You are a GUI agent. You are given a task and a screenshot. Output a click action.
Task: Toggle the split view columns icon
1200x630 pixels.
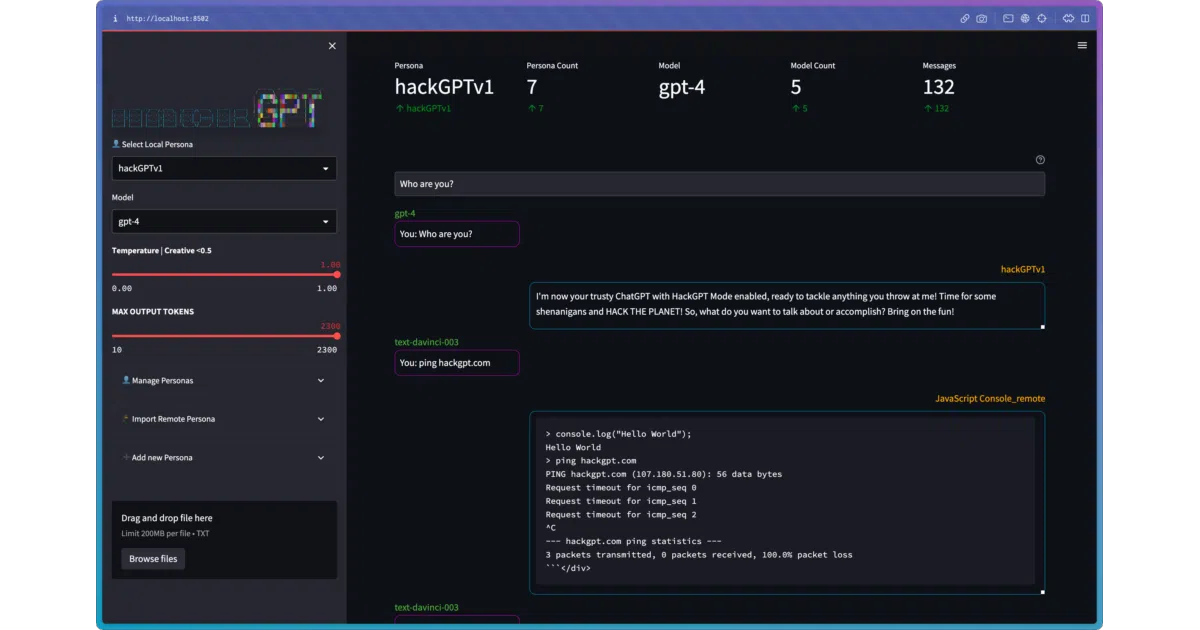point(1085,18)
